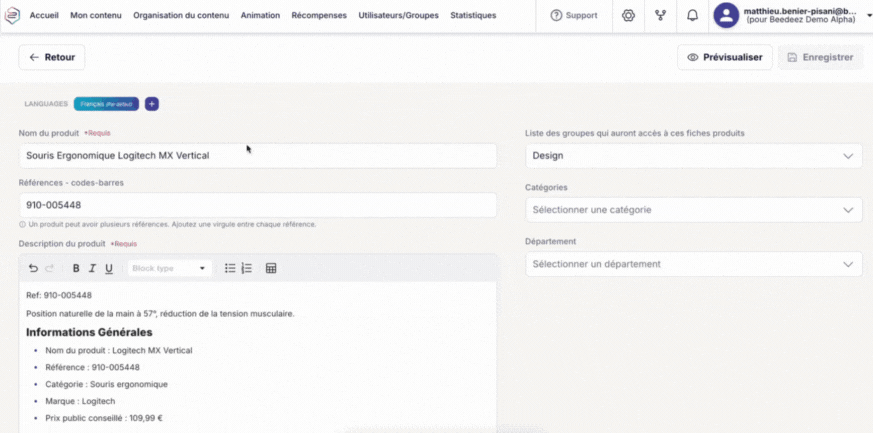Click the 'Ref: 910-005448' line
The image size is (873, 433).
[59, 295]
